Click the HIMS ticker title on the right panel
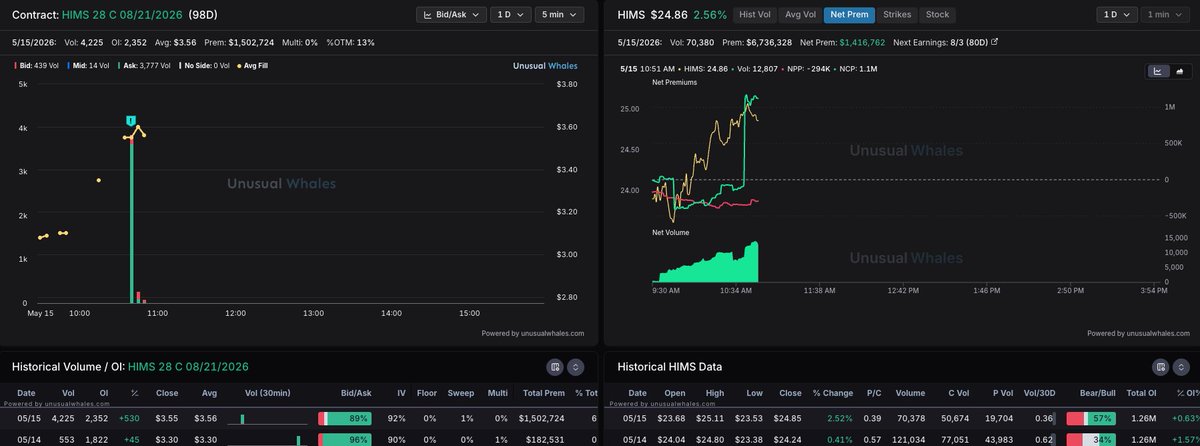Image resolution: width=1200 pixels, height=446 pixels. coord(631,15)
